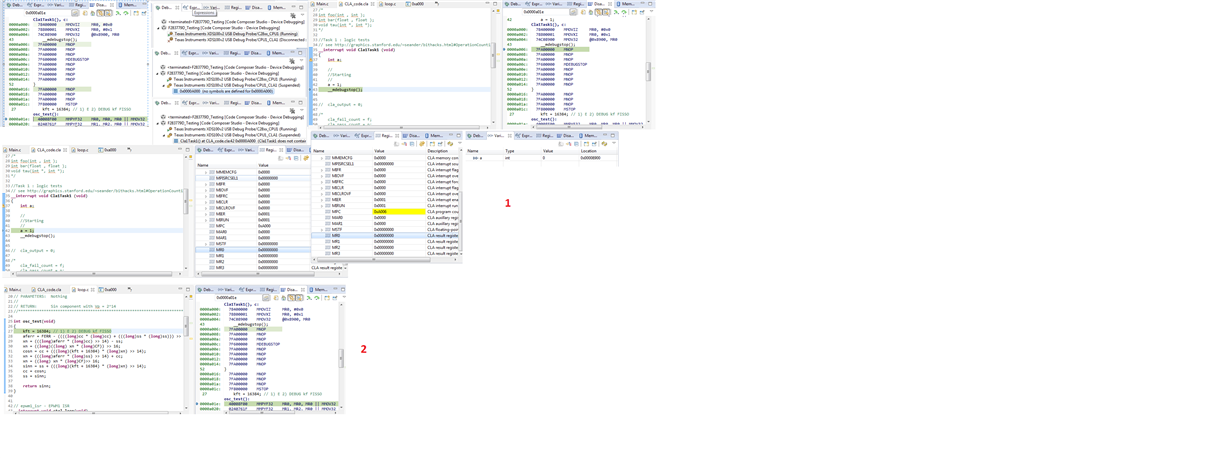Click the first toolbar icon in Variables view
Viewport: 1230px width, 458px height.
pyautogui.click(x=561, y=144)
